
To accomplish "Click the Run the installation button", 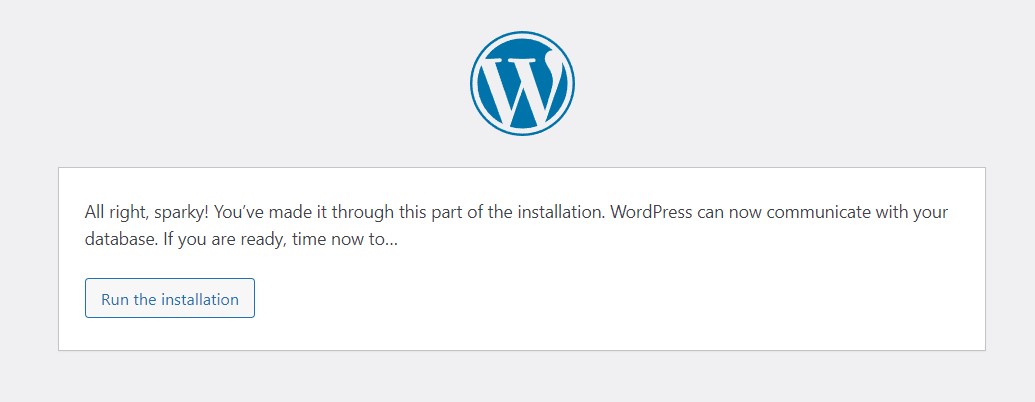I will pos(170,299).
